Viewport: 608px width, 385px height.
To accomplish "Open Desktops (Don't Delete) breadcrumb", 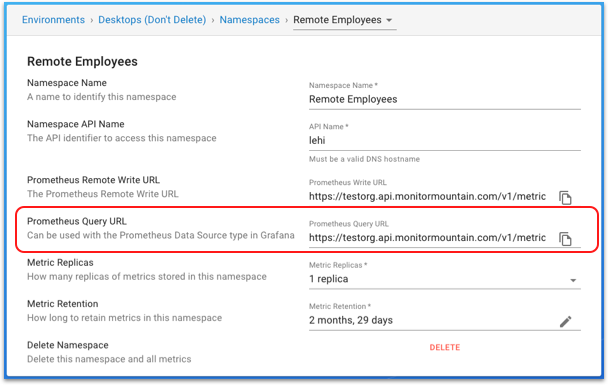I will (152, 20).
